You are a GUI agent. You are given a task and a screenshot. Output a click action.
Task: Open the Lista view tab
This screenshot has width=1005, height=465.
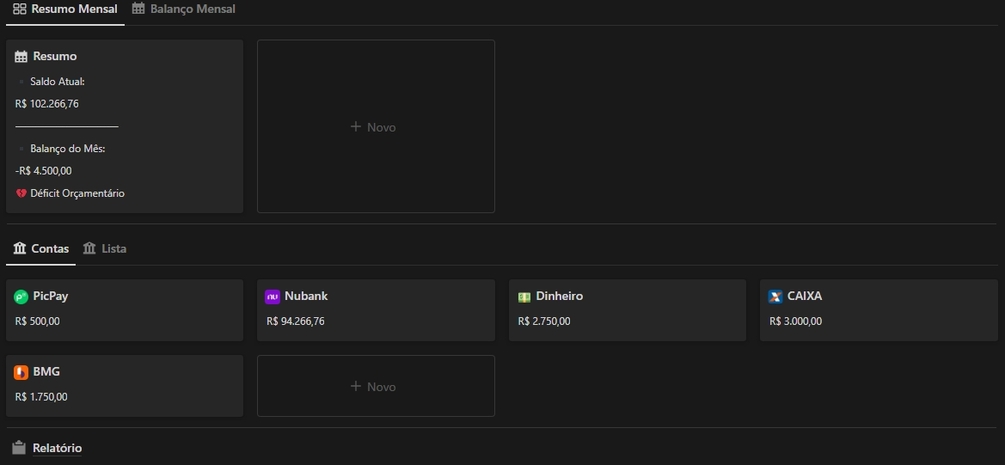click(x=105, y=248)
